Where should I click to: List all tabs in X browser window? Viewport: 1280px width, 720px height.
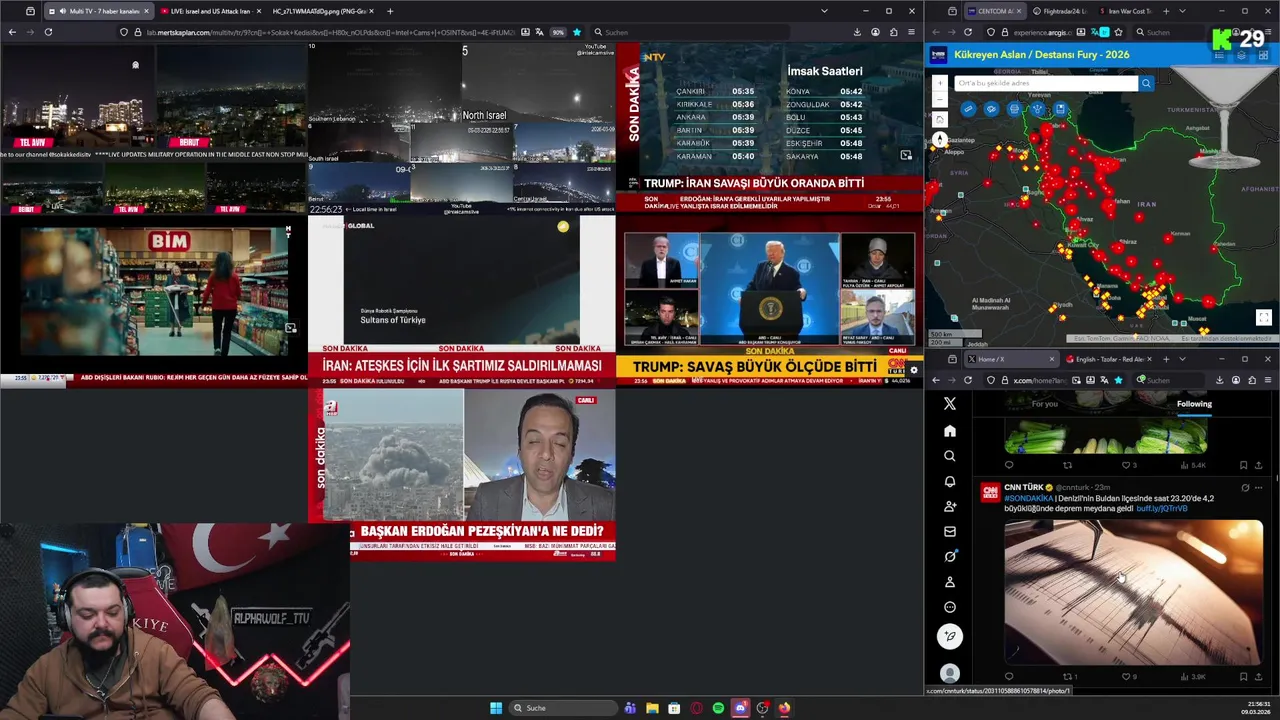click(1182, 359)
